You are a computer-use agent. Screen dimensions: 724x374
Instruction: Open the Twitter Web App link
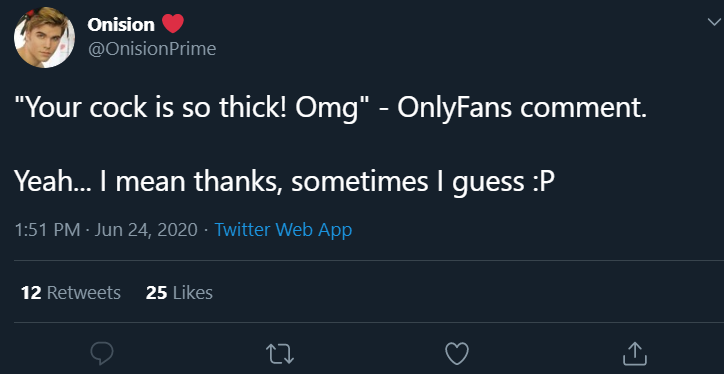coord(284,229)
